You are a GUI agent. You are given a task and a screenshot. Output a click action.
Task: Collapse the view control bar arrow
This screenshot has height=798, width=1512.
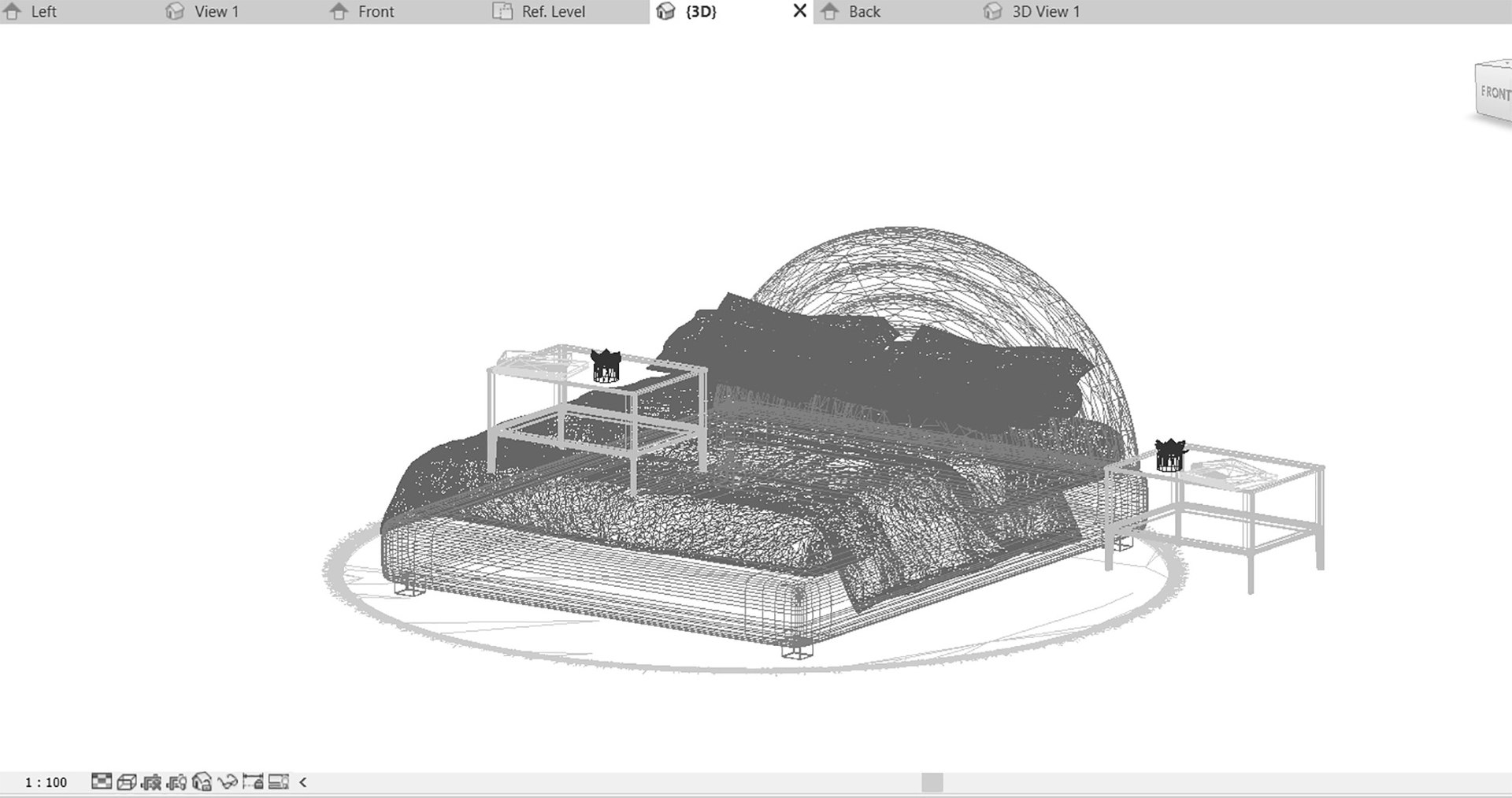pos(303,781)
